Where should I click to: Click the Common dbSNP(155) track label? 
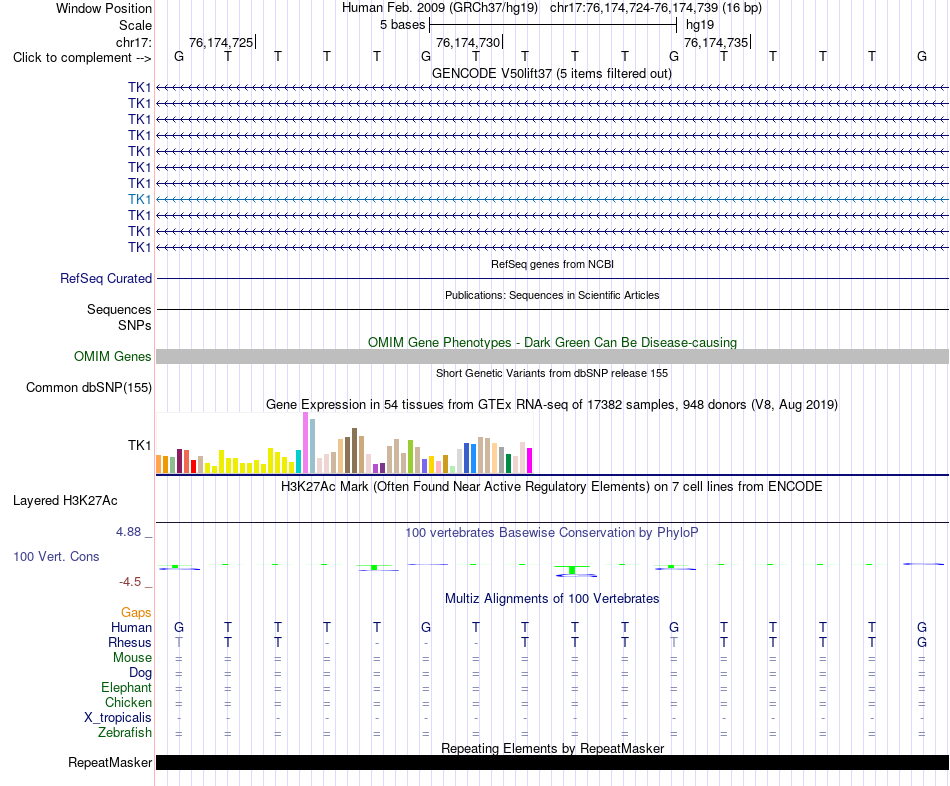pyautogui.click(x=88, y=387)
